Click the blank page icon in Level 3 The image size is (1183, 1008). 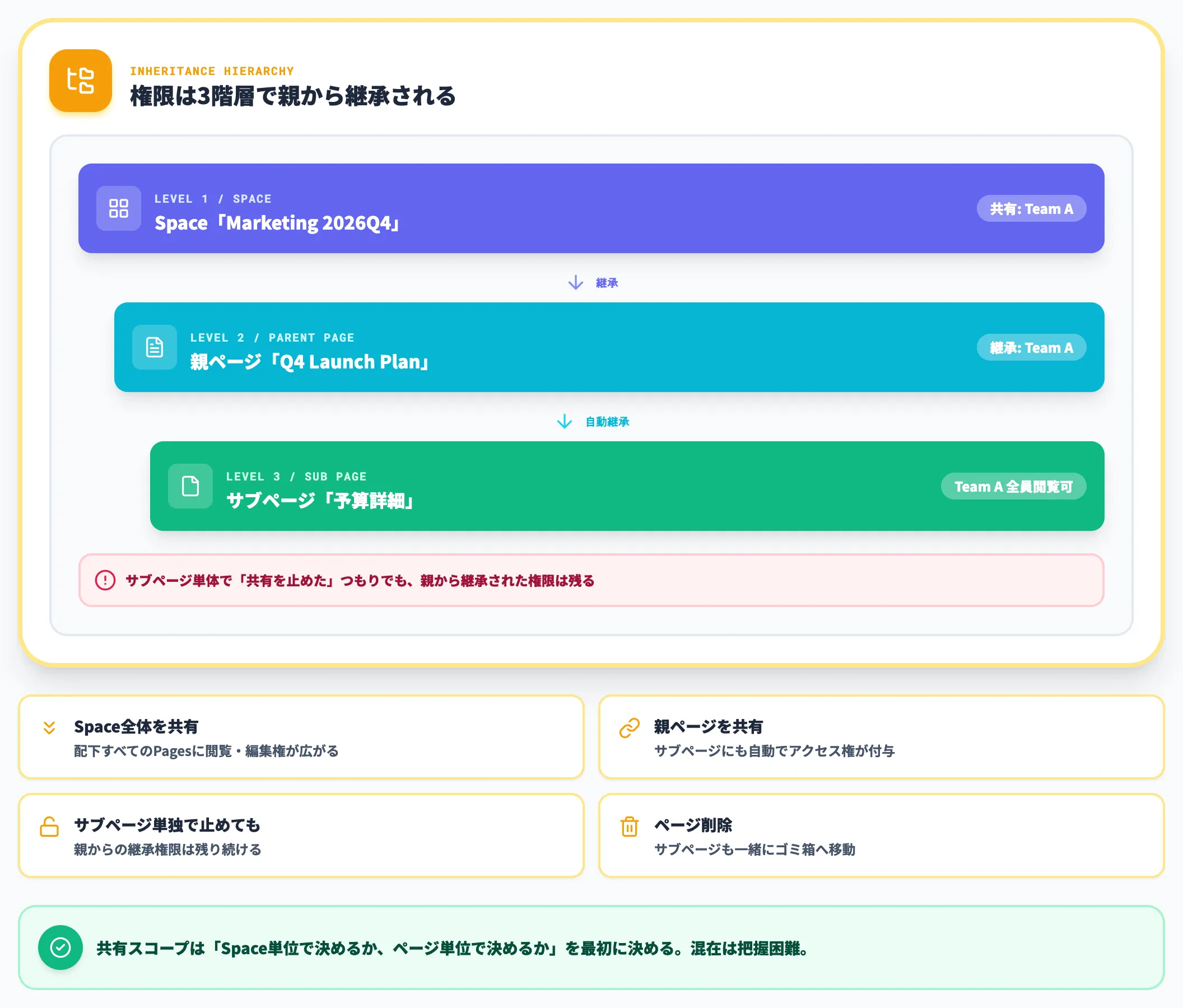click(190, 486)
